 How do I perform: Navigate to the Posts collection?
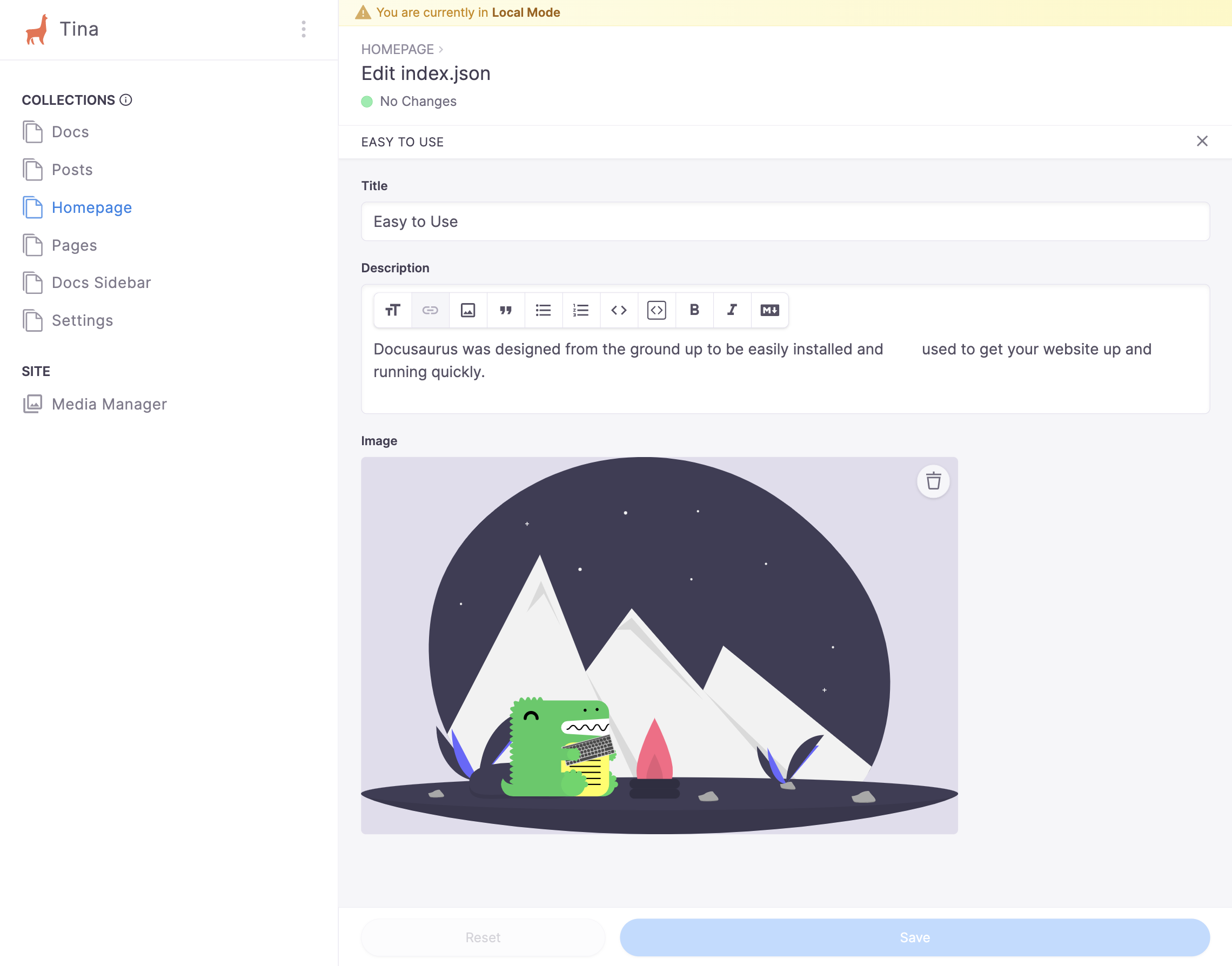pos(72,169)
